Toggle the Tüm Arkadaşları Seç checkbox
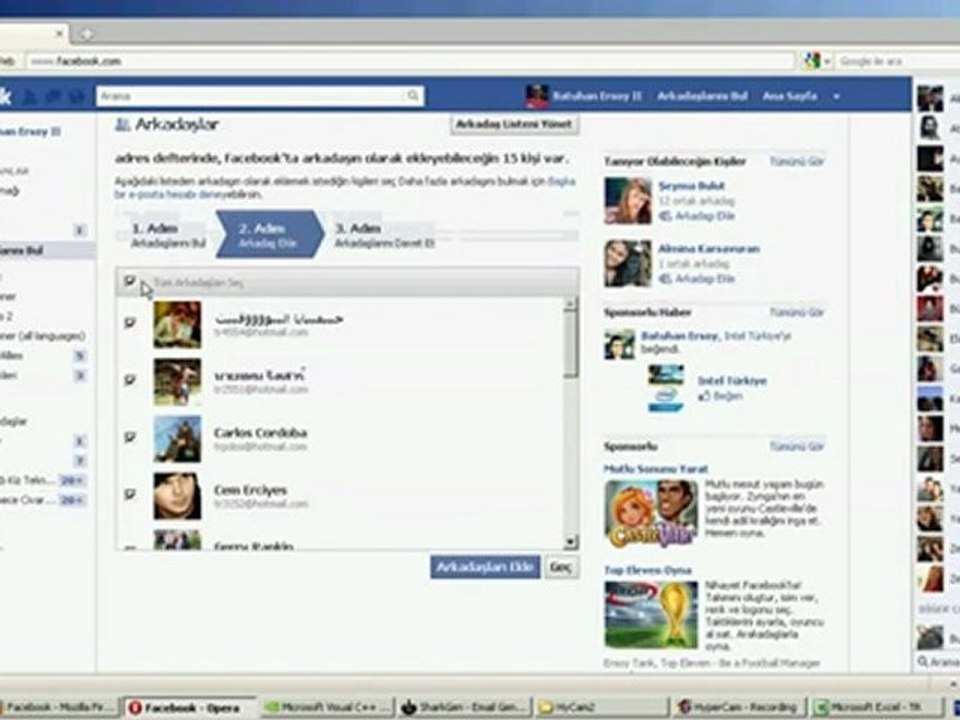Viewport: 960px width, 720px height. tap(129, 281)
